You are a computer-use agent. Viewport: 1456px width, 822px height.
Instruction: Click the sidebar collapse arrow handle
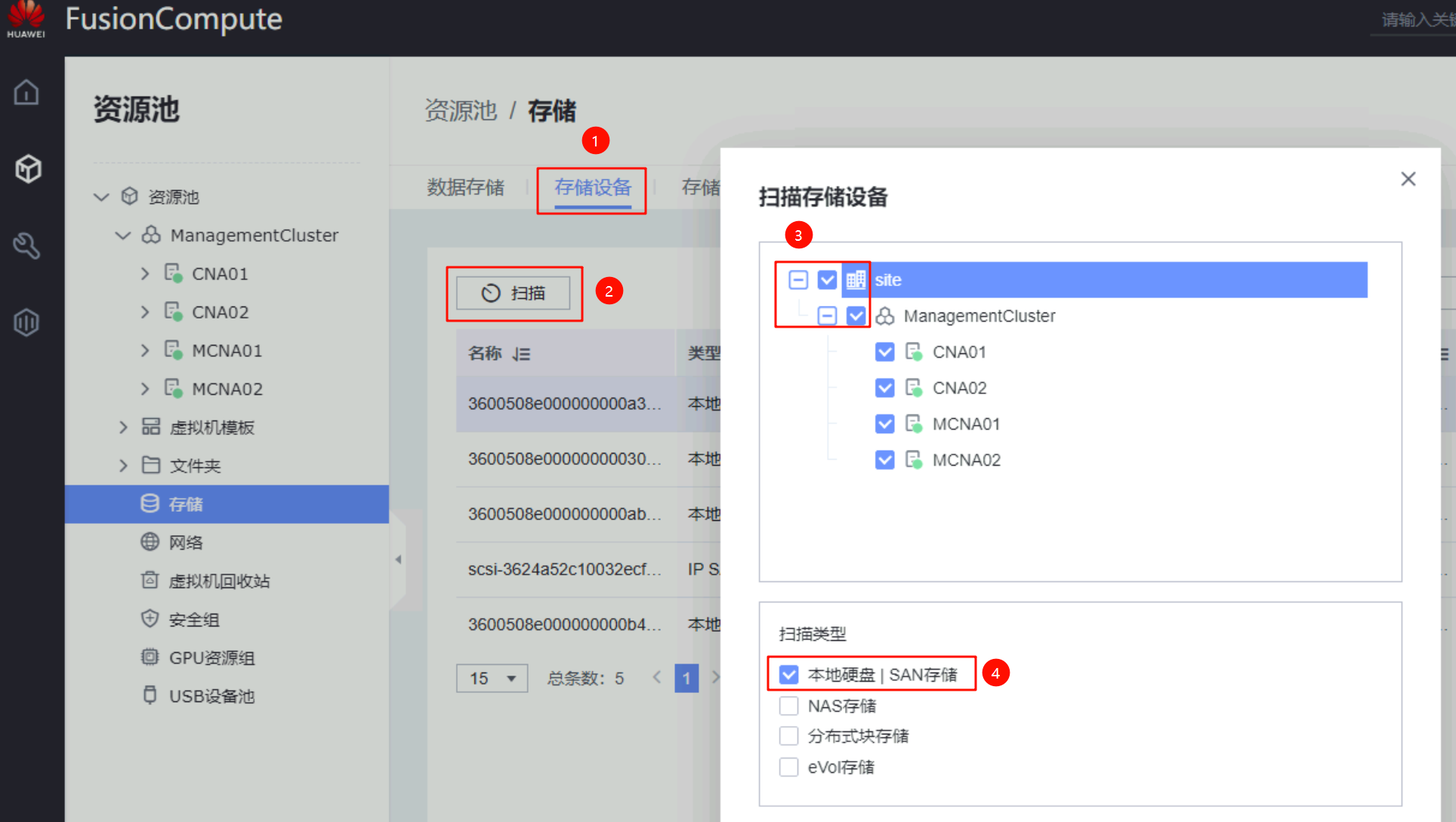click(x=398, y=559)
